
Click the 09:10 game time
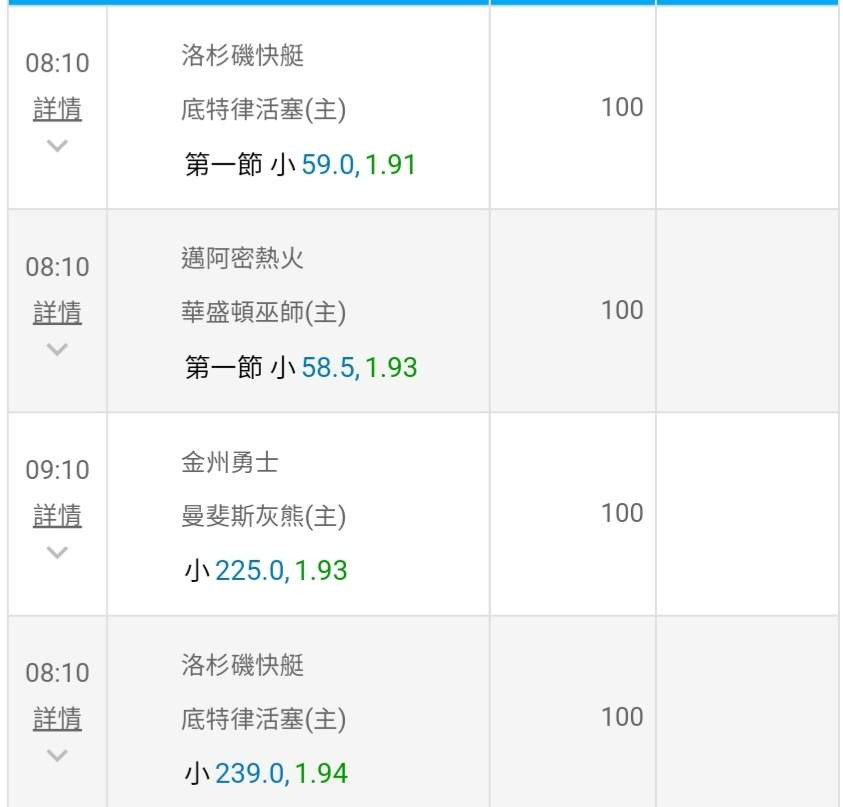tap(57, 469)
